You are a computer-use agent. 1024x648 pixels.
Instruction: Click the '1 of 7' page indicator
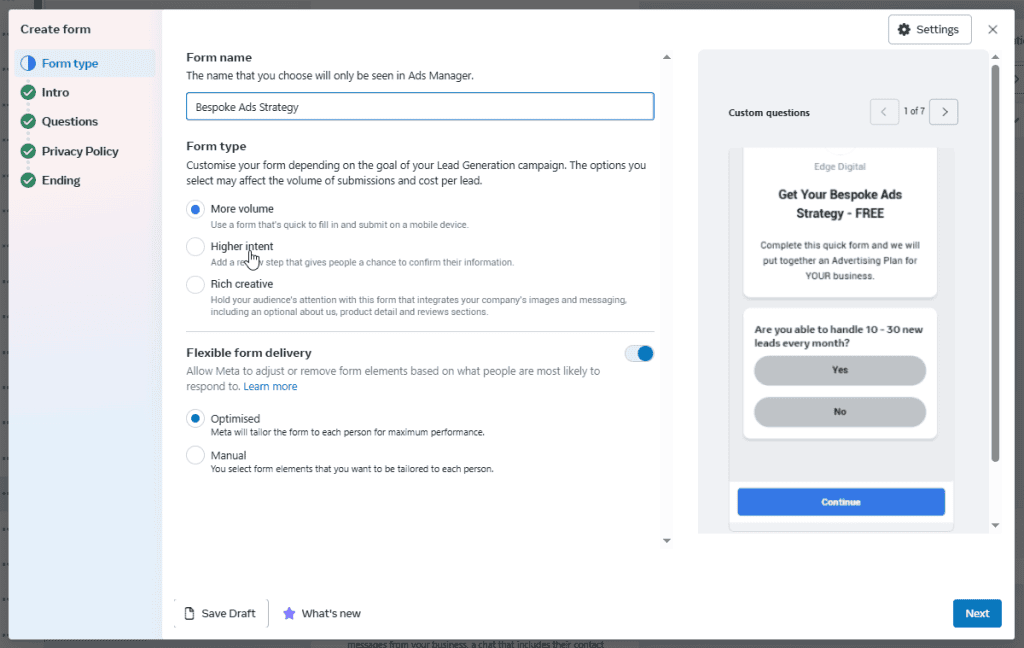[x=914, y=112]
